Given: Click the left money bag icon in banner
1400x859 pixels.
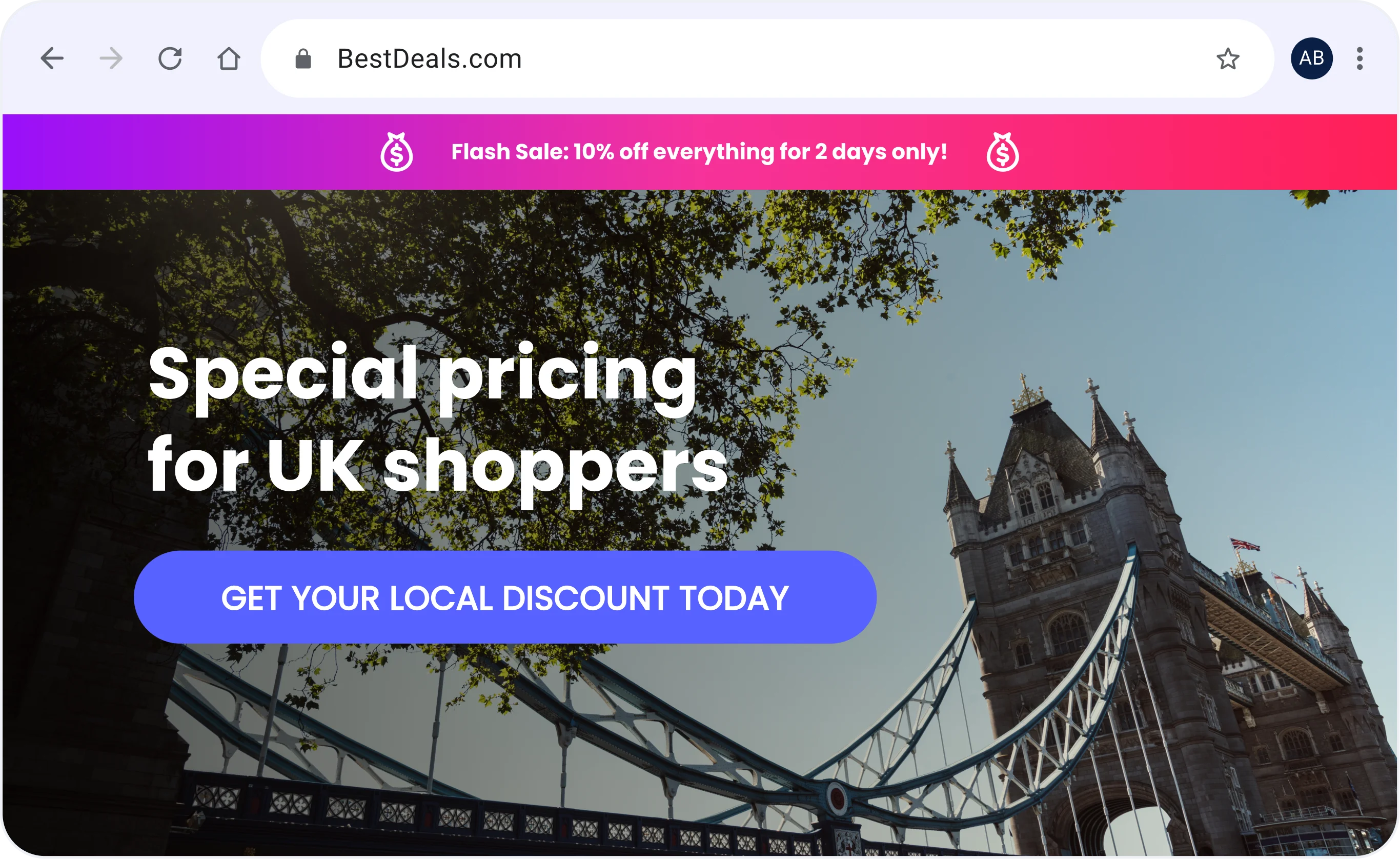Looking at the screenshot, I should tap(397, 152).
